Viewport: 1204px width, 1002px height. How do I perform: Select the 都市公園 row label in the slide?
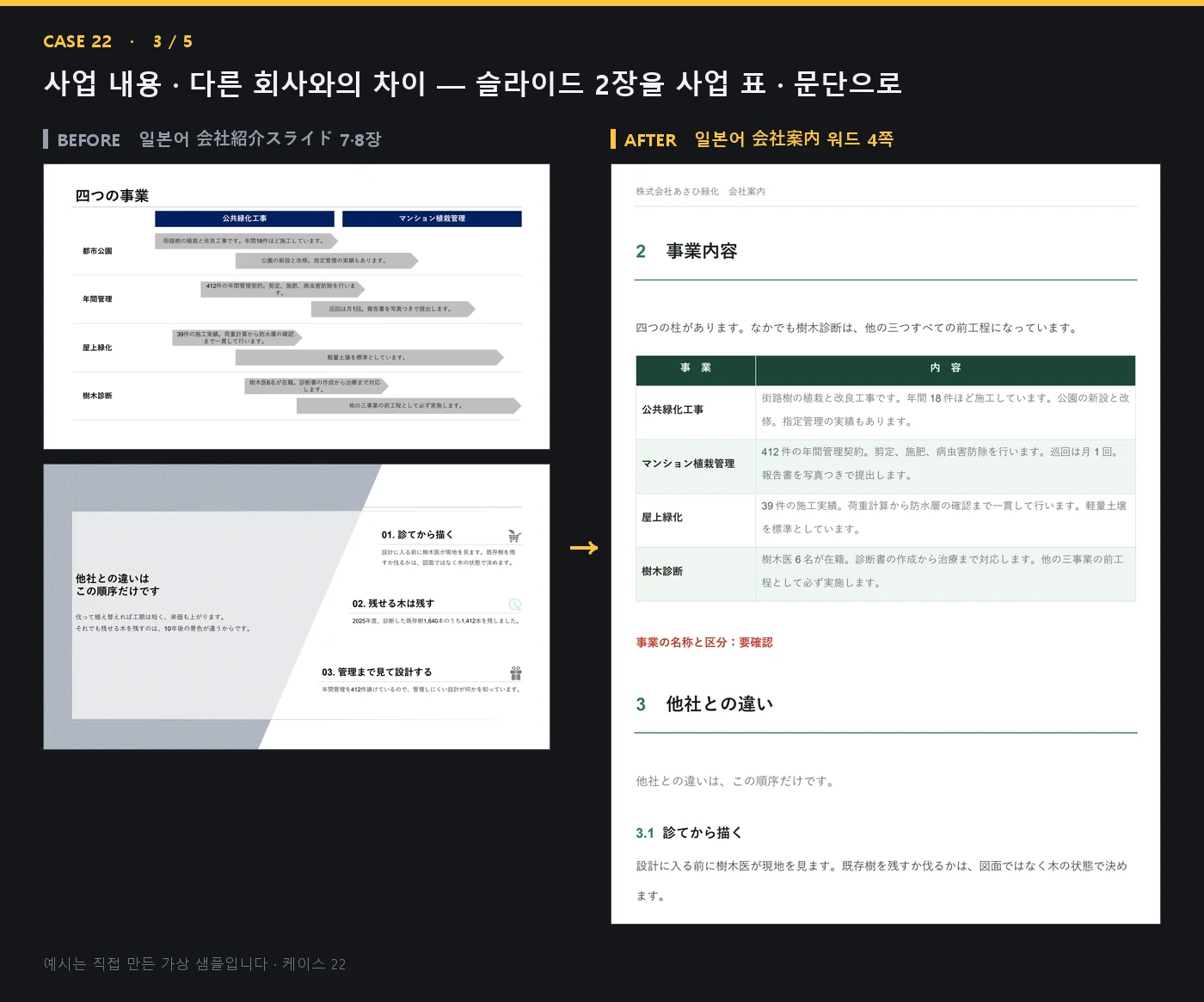(x=97, y=251)
